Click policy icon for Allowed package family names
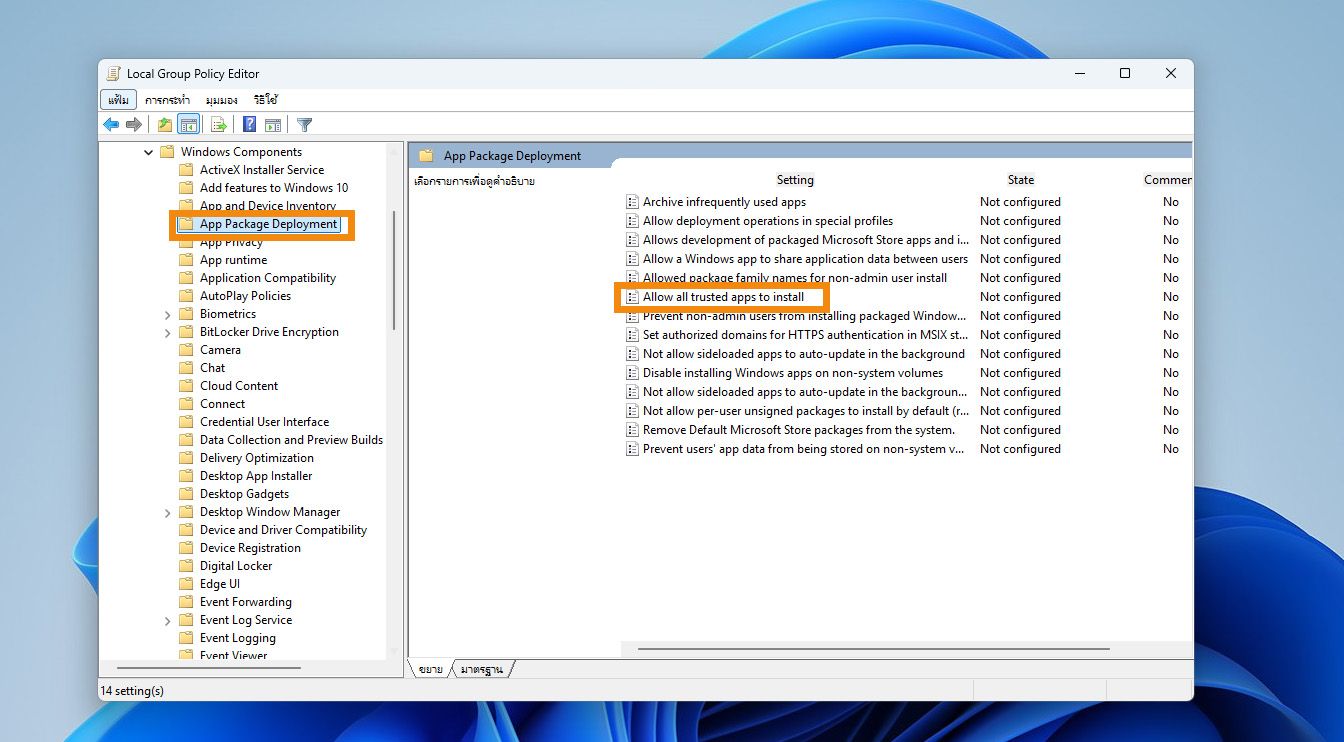Image resolution: width=1344 pixels, height=742 pixels. (x=632, y=278)
